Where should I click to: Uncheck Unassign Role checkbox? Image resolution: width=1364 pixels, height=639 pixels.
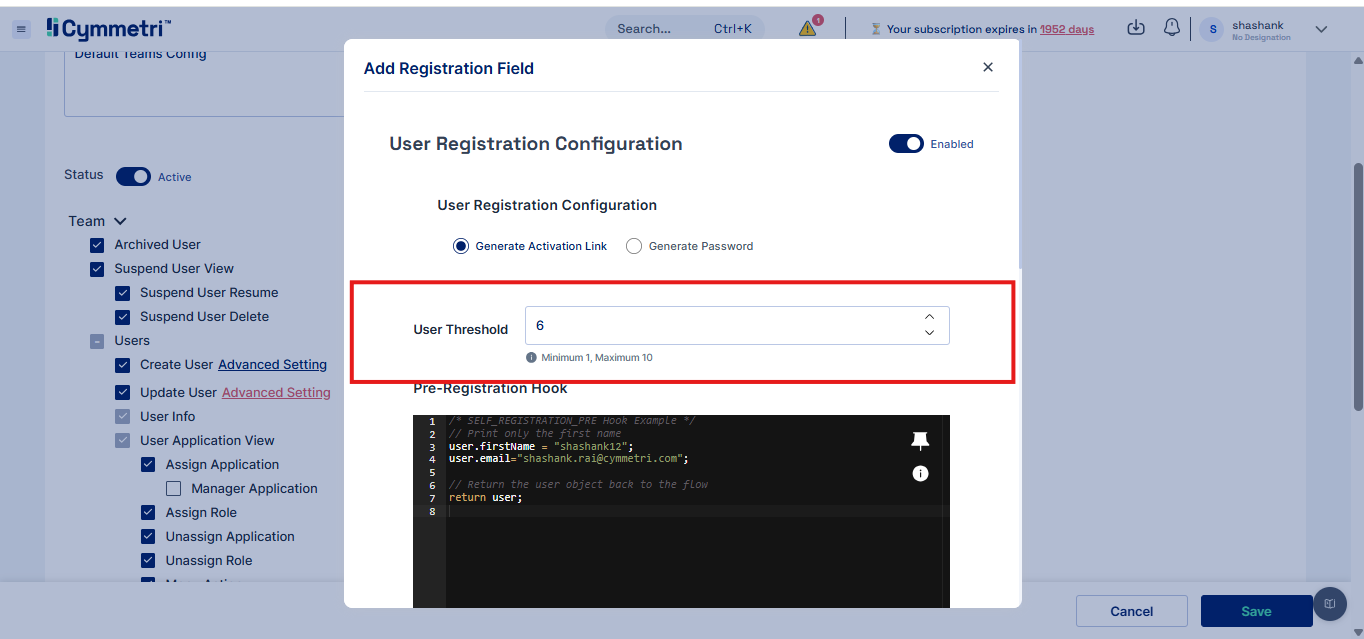click(148, 561)
